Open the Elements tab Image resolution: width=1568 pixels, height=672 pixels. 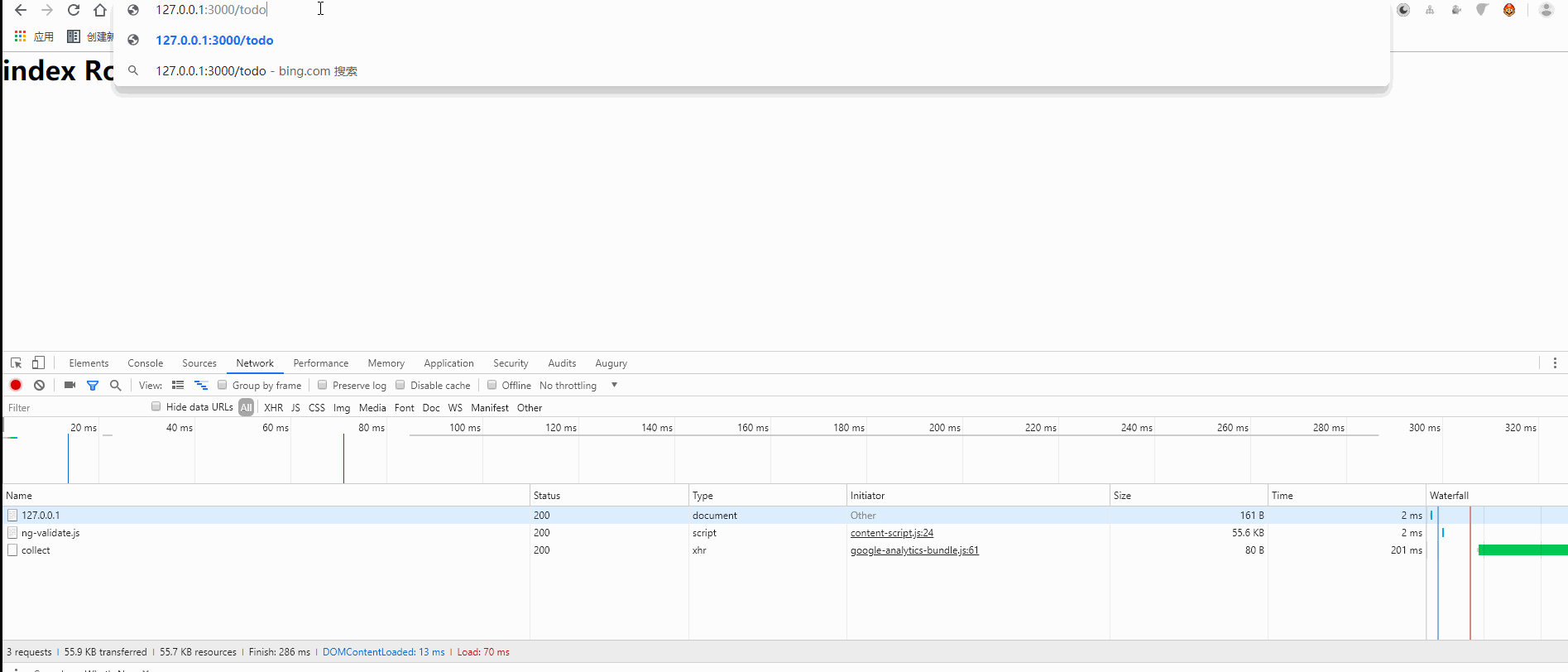89,363
